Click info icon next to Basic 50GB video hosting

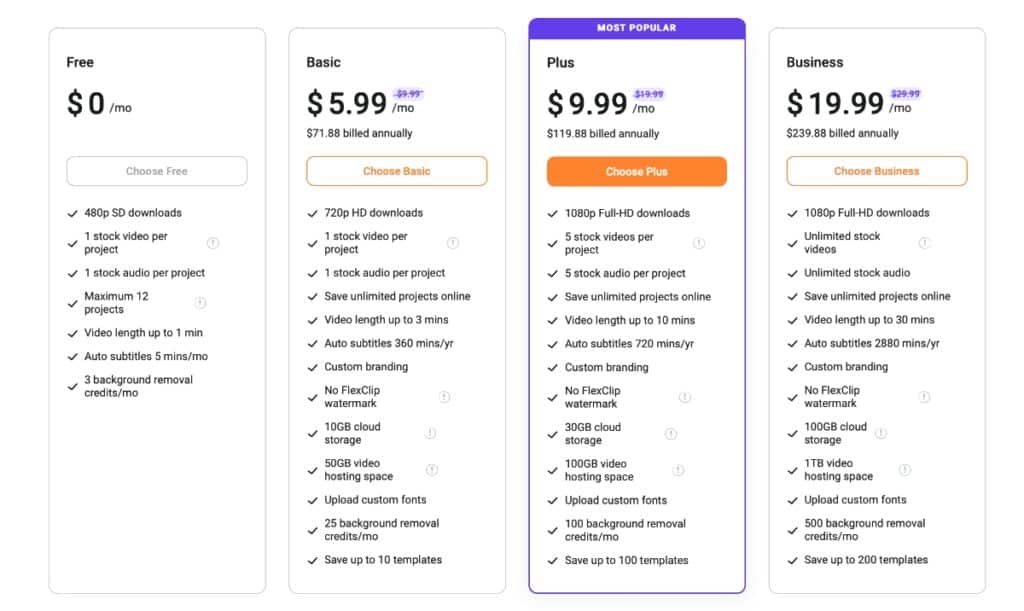click(432, 470)
